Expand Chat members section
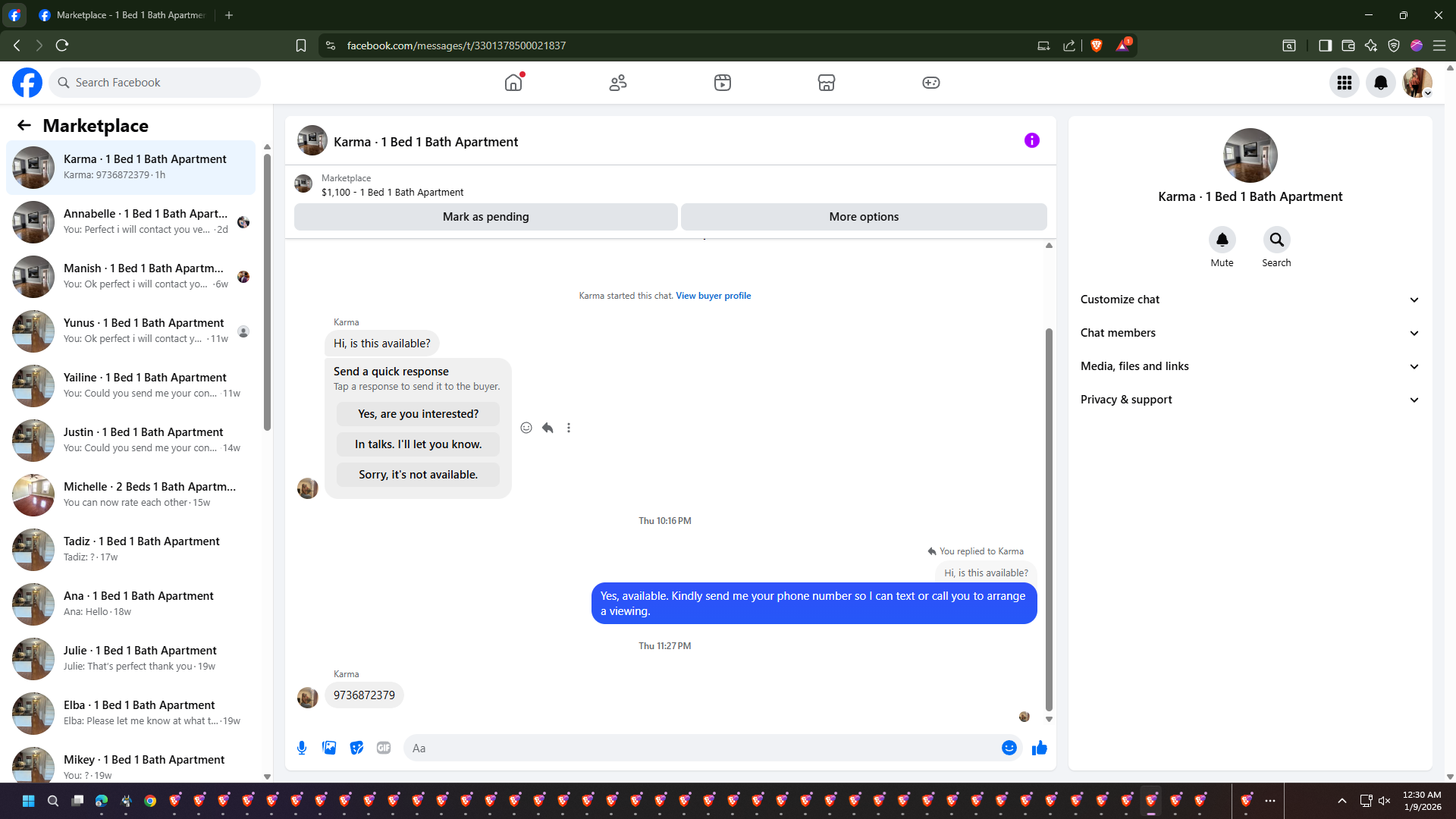 (1250, 333)
